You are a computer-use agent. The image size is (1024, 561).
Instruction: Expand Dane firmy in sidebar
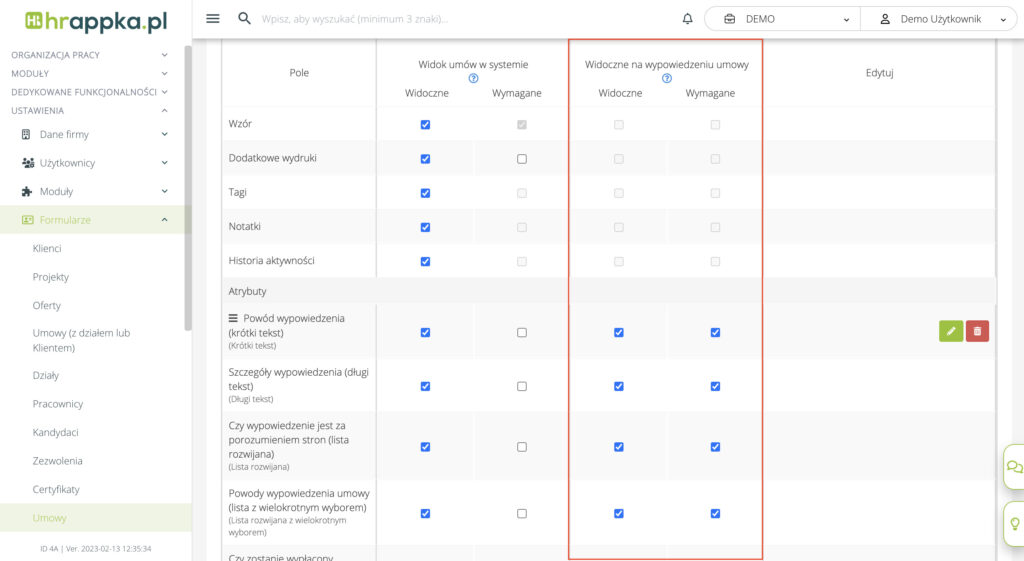[x=94, y=134]
